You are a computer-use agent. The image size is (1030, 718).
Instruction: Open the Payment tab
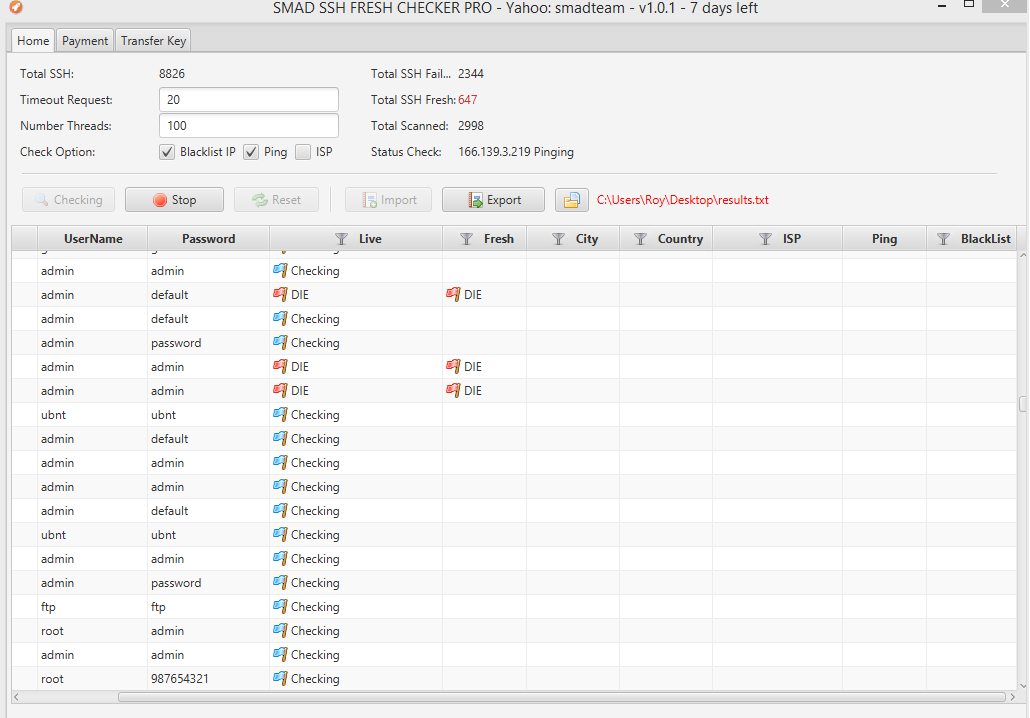coord(85,41)
